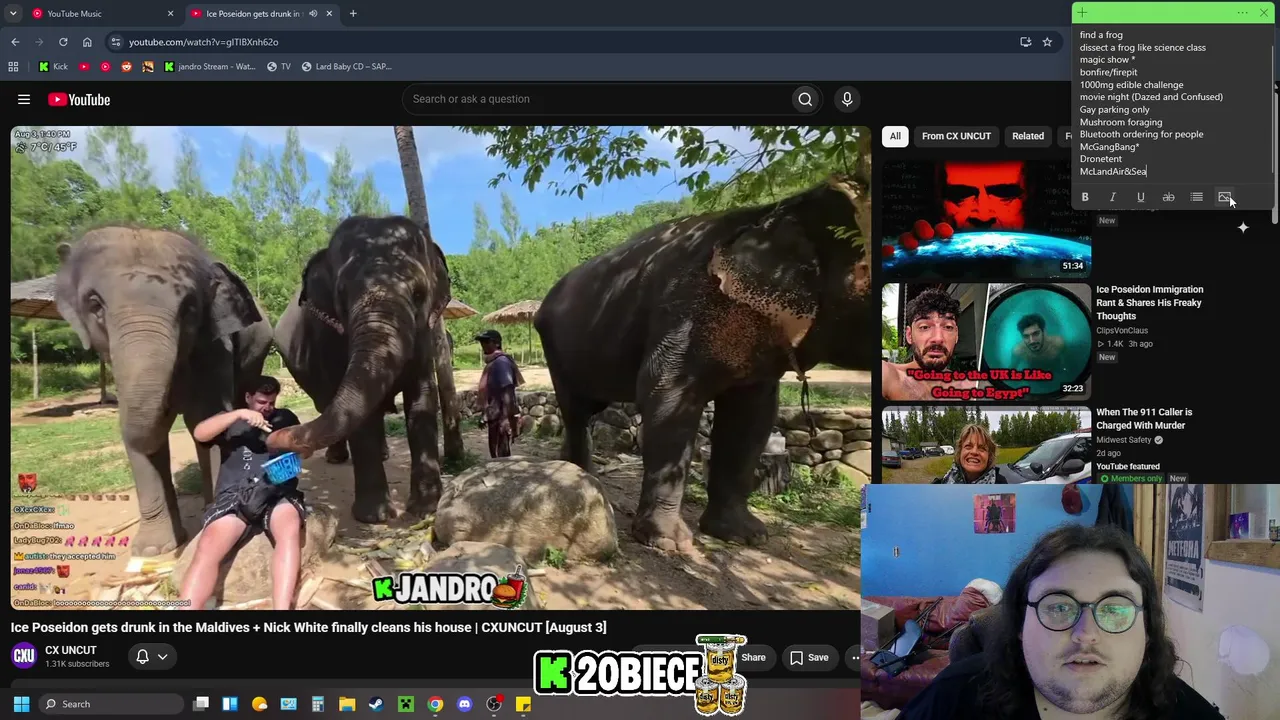
Task: Close the green sticky note
Action: [x=1264, y=13]
